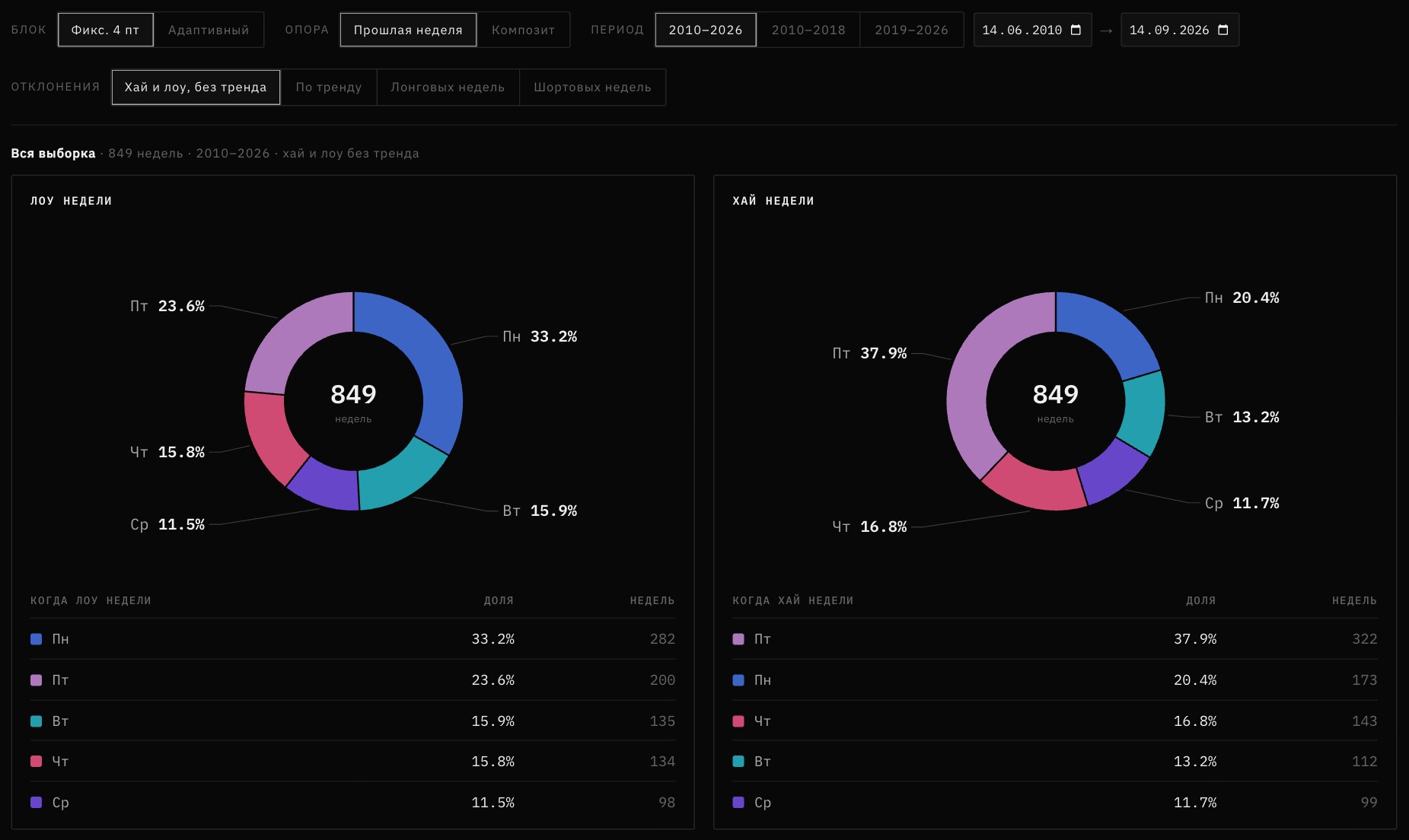The width and height of the screenshot is (1409, 840).
Task: Click Пн 33.2% label on low donut chart
Action: click(x=540, y=336)
